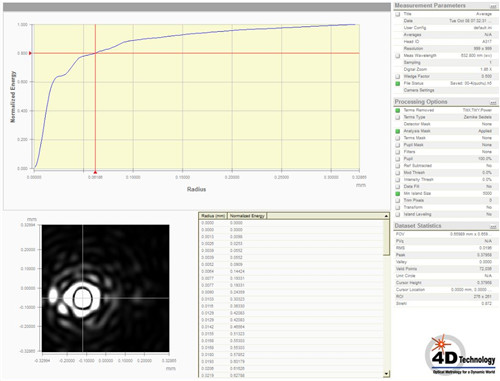Screen dimensions: 500x381
Task: Open Dataset Statistics panel options button
Action: coord(493,227)
